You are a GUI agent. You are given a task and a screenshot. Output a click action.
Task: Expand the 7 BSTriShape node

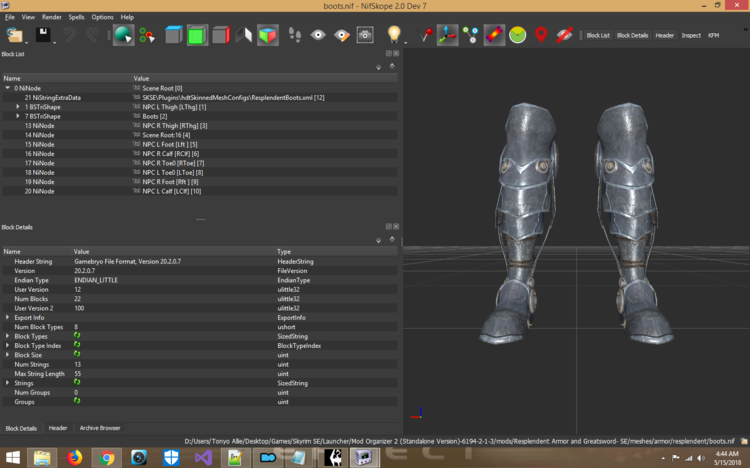click(18, 116)
